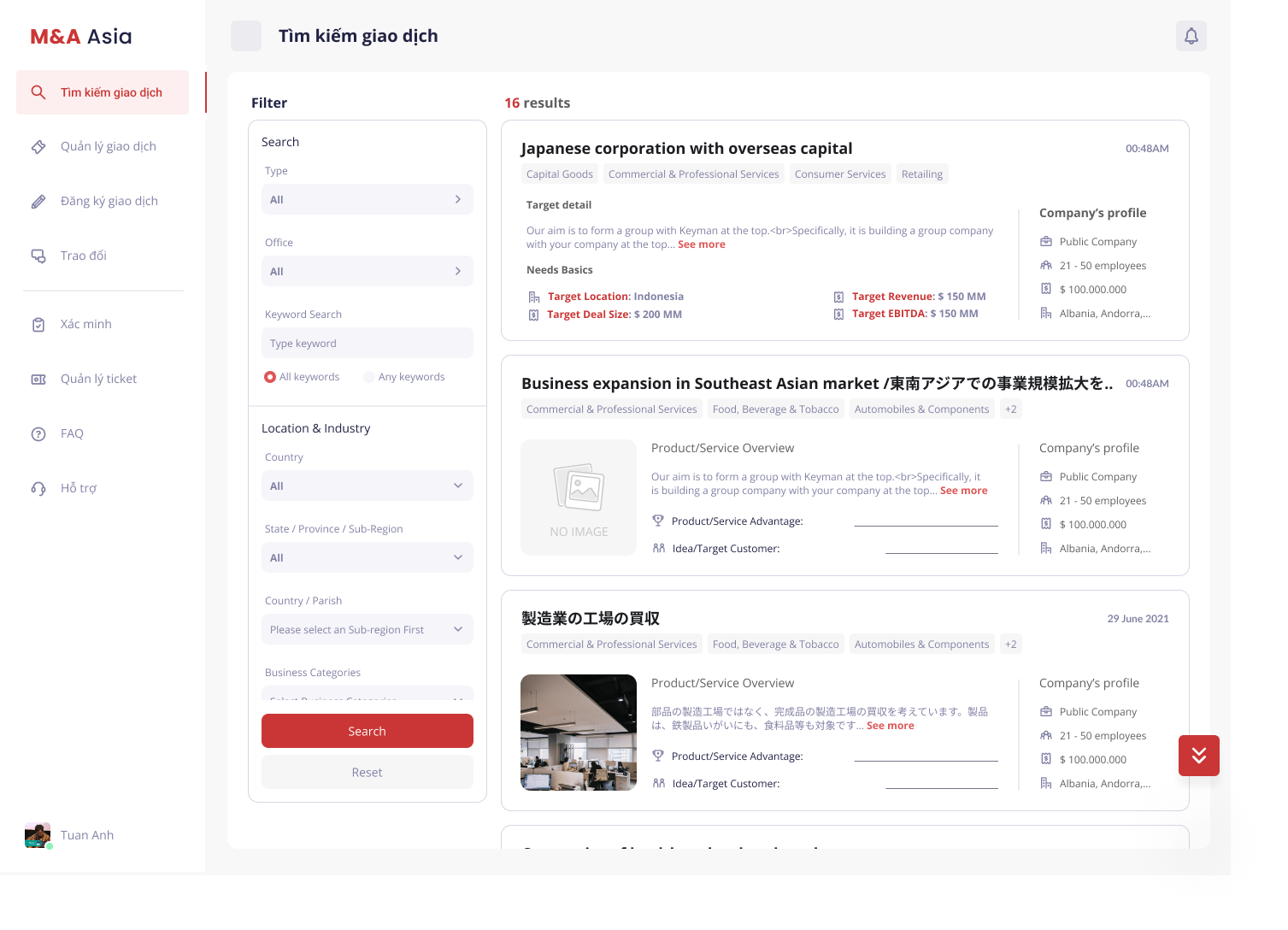Click the red double-chevron scroll down button
Viewport: 1288px width, 930px height.
point(1199,756)
